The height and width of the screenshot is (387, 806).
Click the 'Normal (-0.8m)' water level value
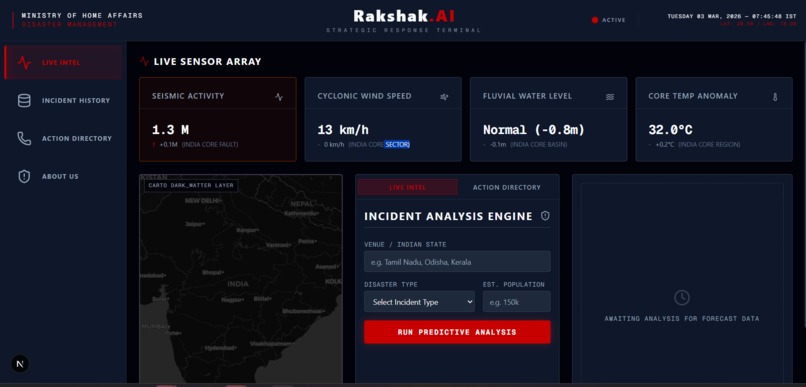[534, 130]
